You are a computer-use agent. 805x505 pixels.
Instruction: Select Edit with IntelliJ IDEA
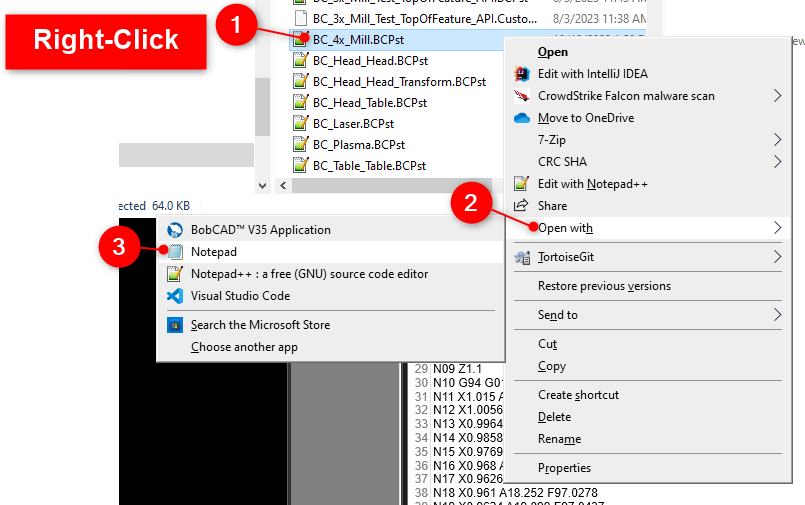pos(592,74)
